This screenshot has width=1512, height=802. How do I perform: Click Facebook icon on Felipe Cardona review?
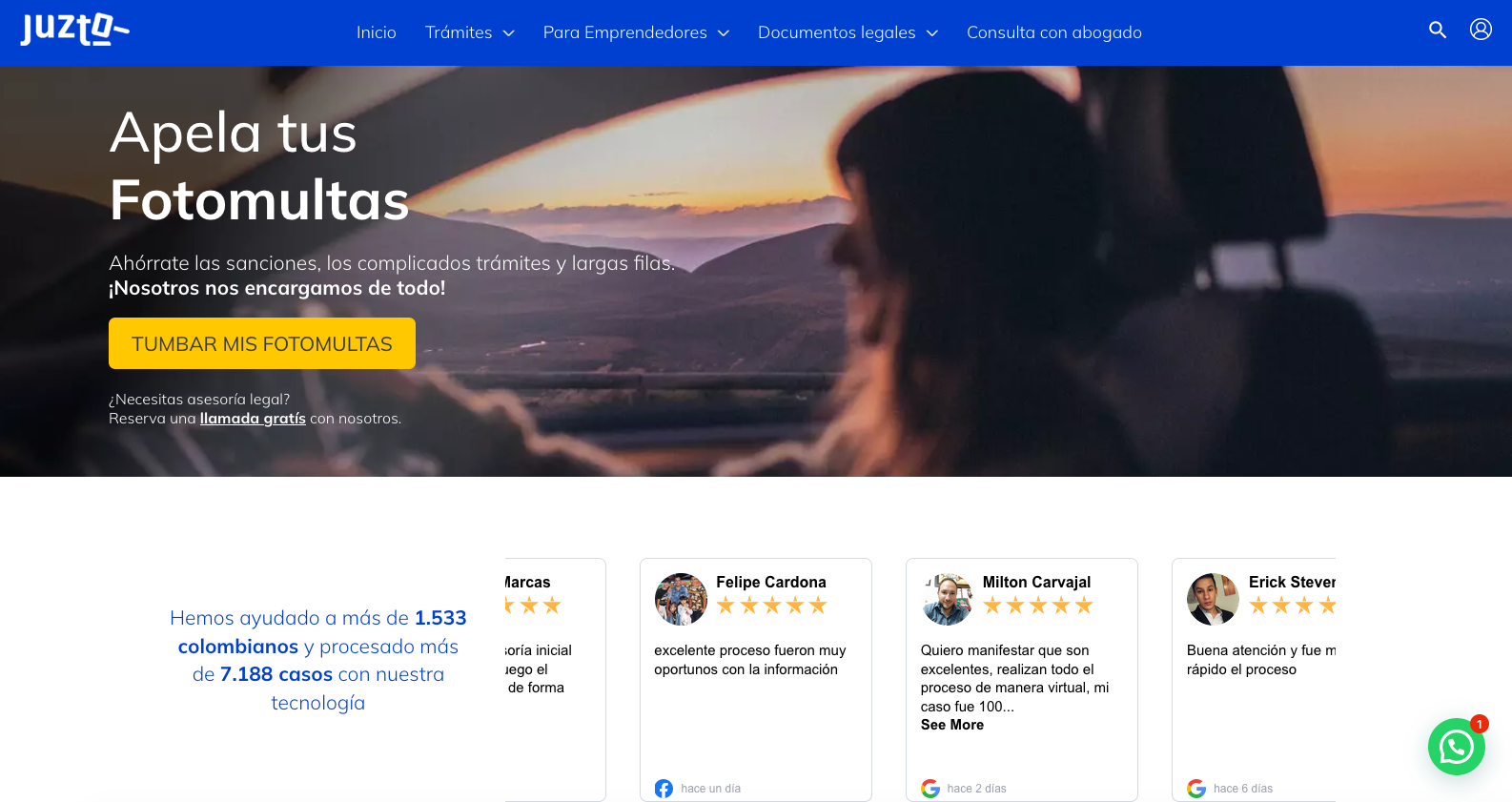click(x=664, y=789)
